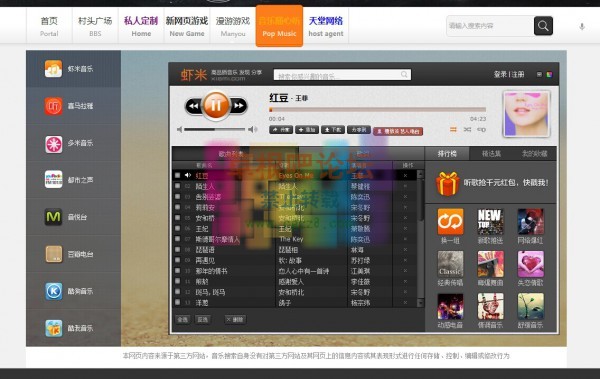Screen dimensions: 600x379
Task: Open the 都市之声 sidebar icon
Action: click(x=53, y=179)
